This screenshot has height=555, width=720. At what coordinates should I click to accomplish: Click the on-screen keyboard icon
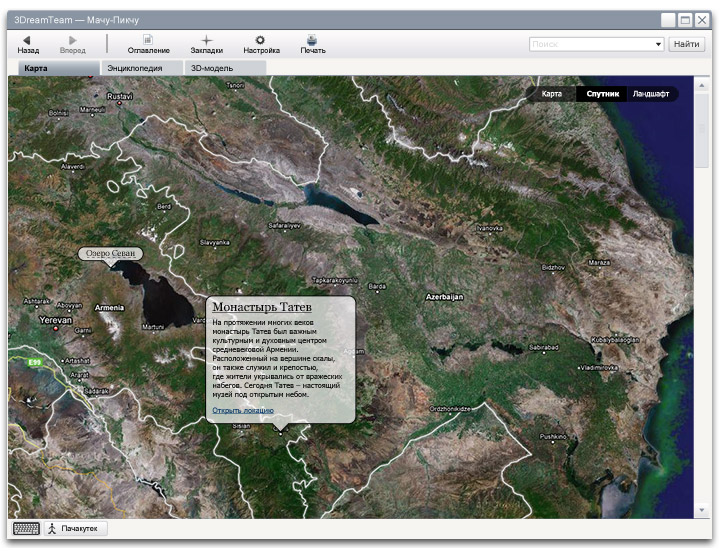coord(26,528)
